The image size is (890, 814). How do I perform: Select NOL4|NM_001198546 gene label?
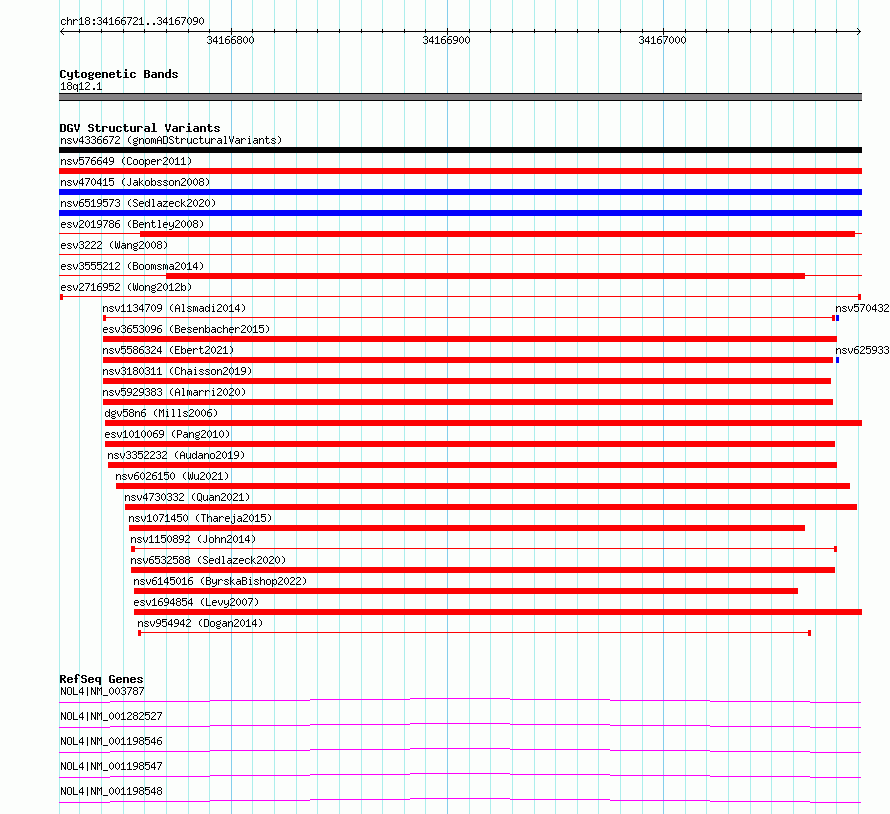click(x=111, y=741)
